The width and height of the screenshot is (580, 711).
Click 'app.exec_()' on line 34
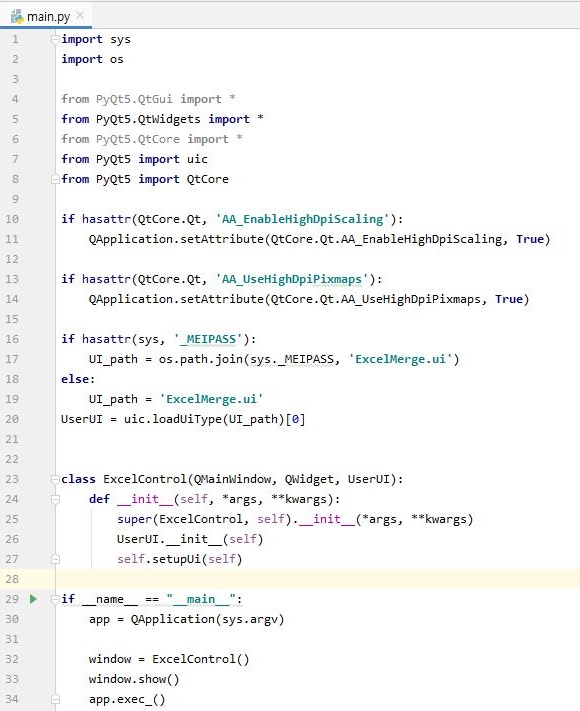[127, 699]
